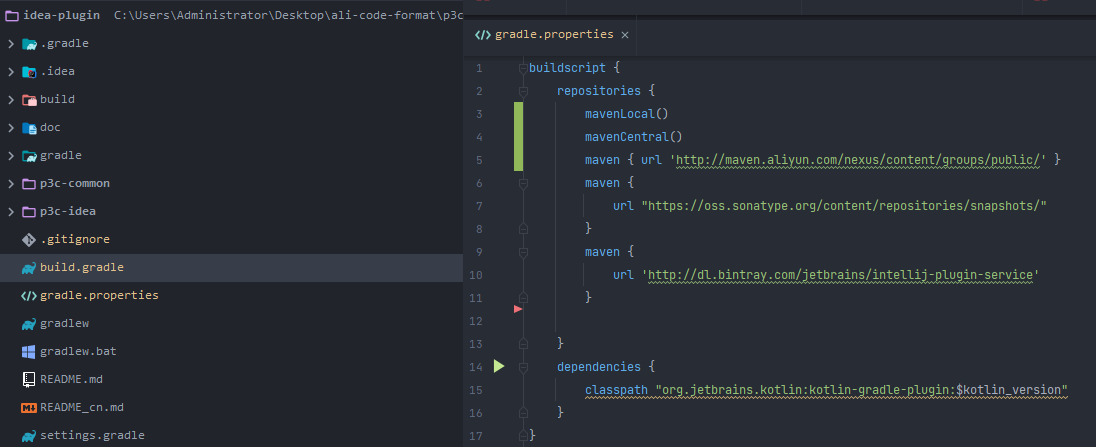Collapse the repositories block fold marker on line 2

tap(523, 91)
